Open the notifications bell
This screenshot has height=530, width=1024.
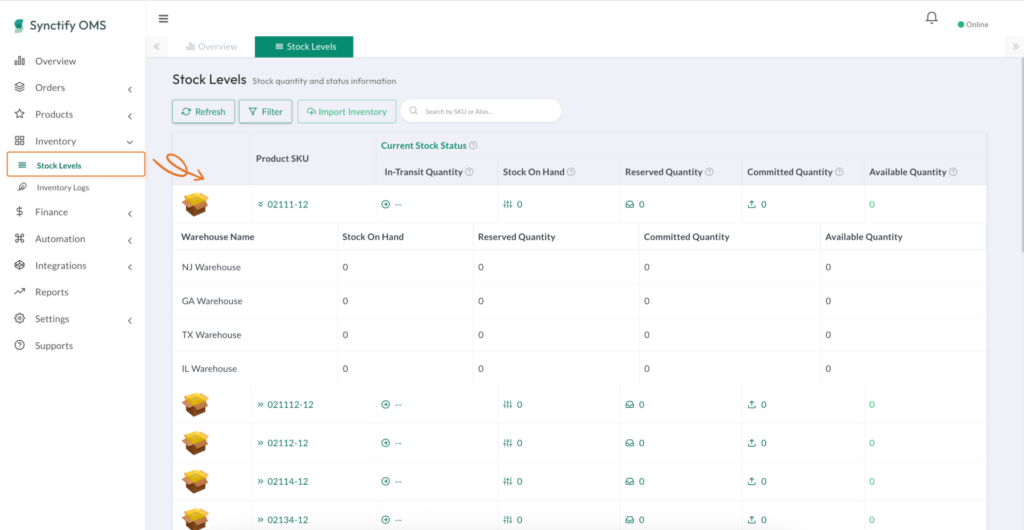tap(931, 18)
